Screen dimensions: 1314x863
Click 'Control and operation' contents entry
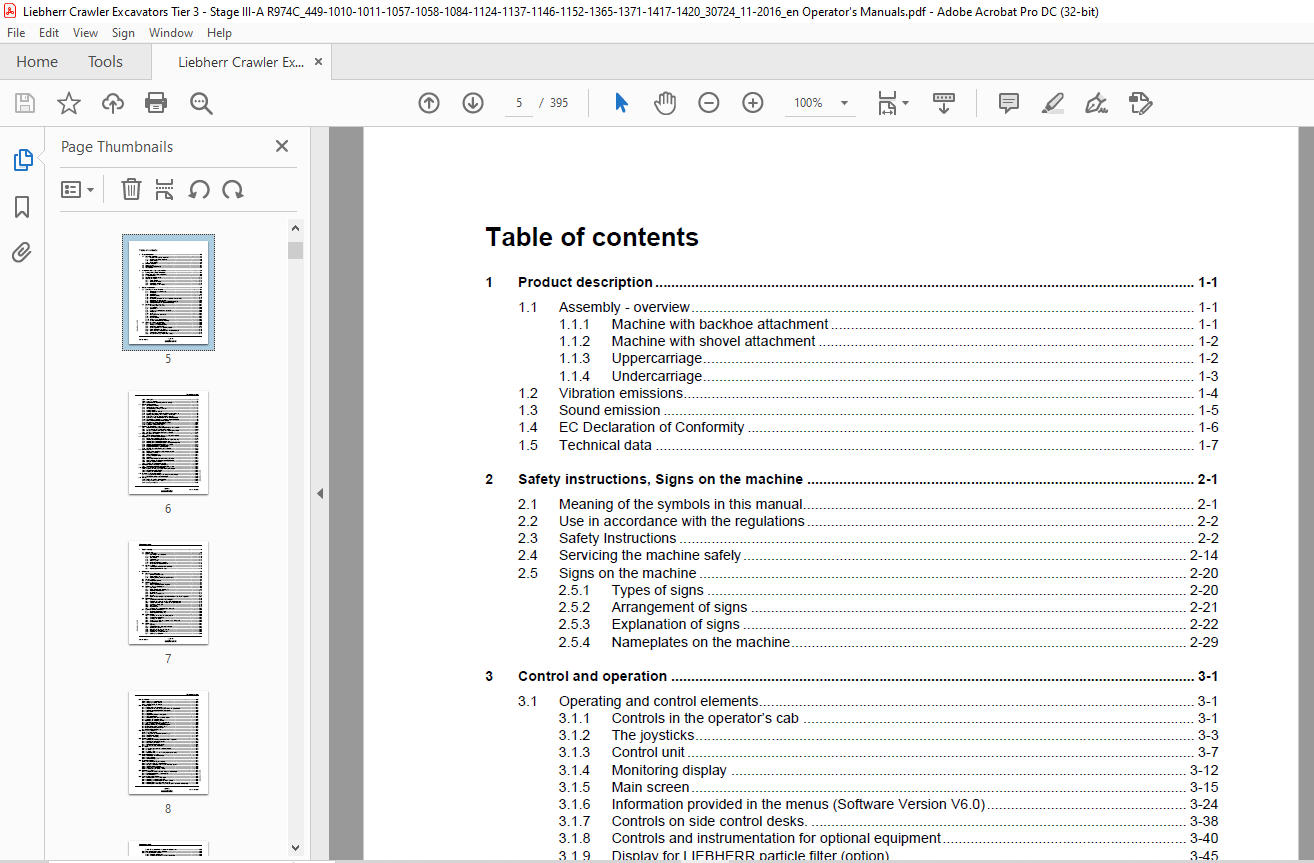(x=592, y=676)
